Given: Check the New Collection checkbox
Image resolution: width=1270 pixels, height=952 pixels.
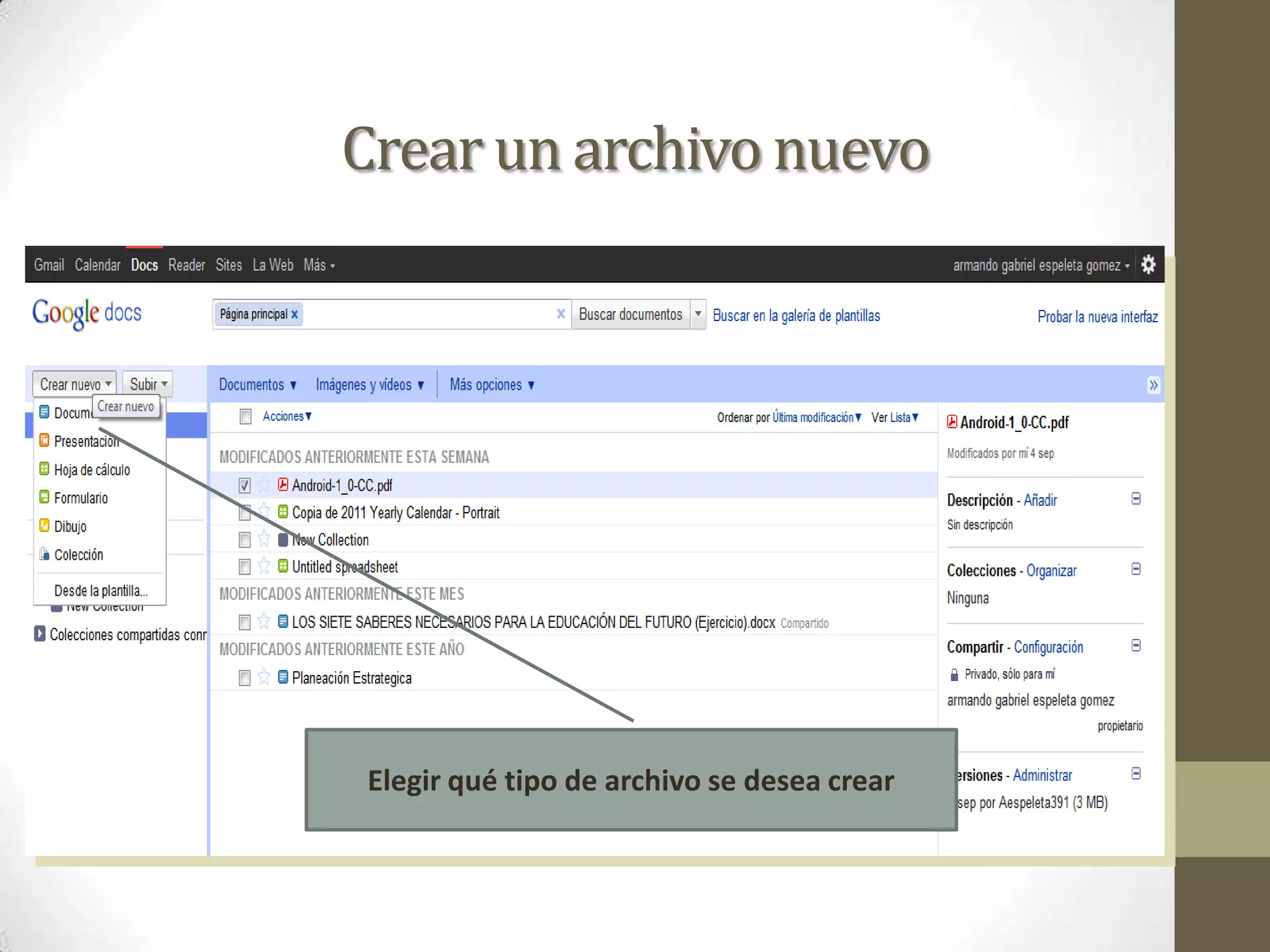Looking at the screenshot, I should pyautogui.click(x=245, y=540).
